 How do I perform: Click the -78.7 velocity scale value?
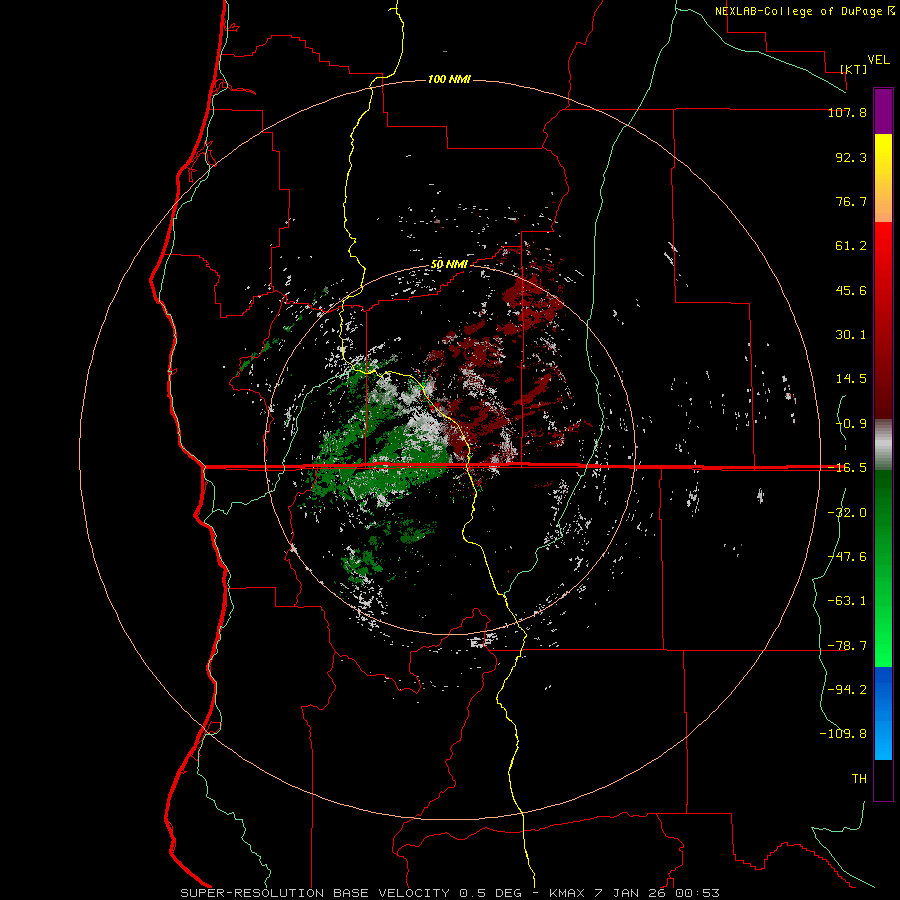(x=847, y=646)
